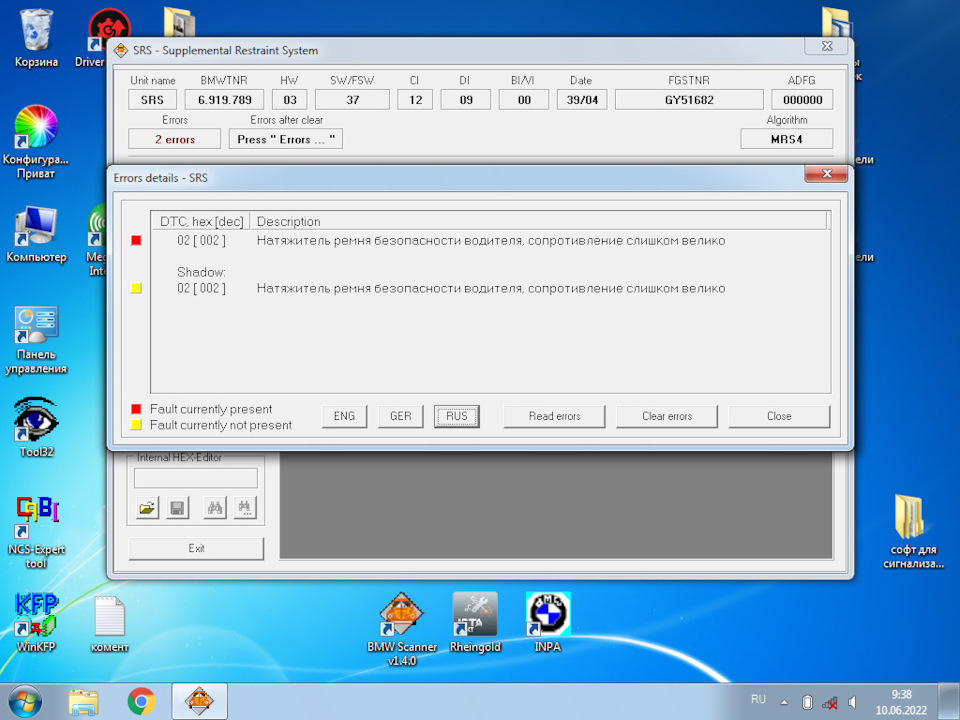Click the Algorithm value MRS4

click(787, 139)
